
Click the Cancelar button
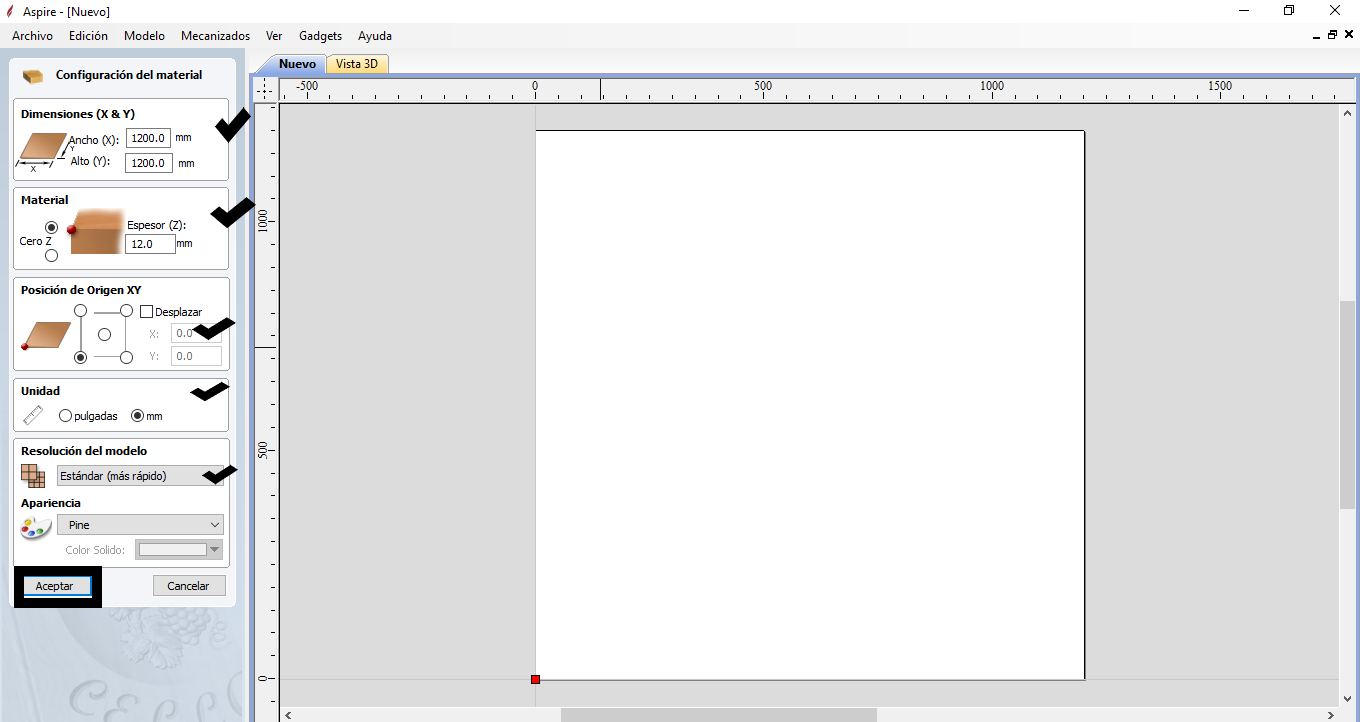coord(189,586)
